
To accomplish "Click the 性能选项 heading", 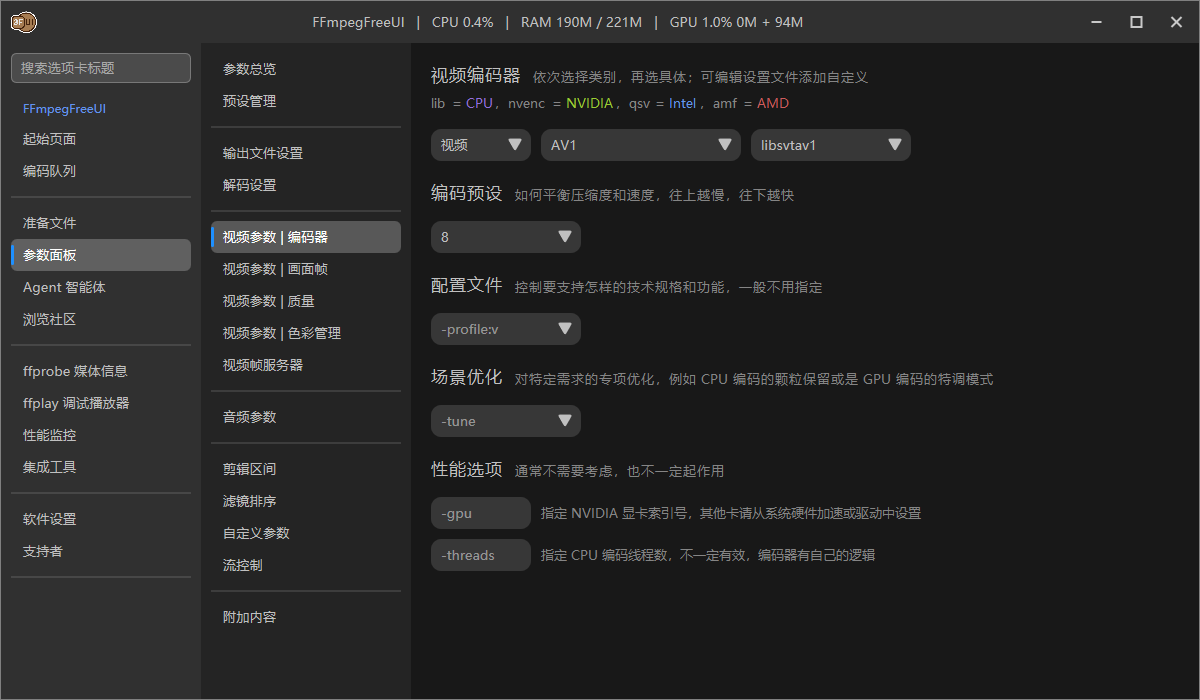I will [467, 469].
